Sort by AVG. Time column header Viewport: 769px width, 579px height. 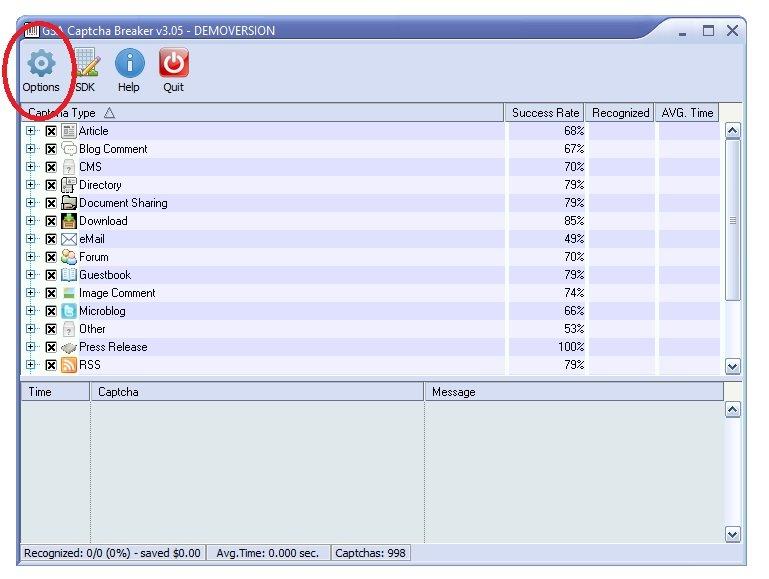pyautogui.click(x=687, y=113)
